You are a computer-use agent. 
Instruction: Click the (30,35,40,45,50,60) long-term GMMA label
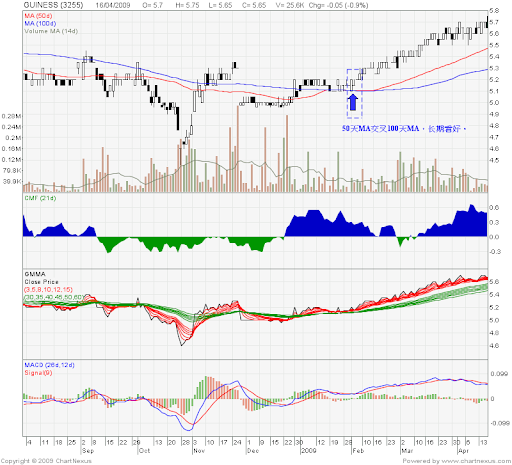[54, 297]
